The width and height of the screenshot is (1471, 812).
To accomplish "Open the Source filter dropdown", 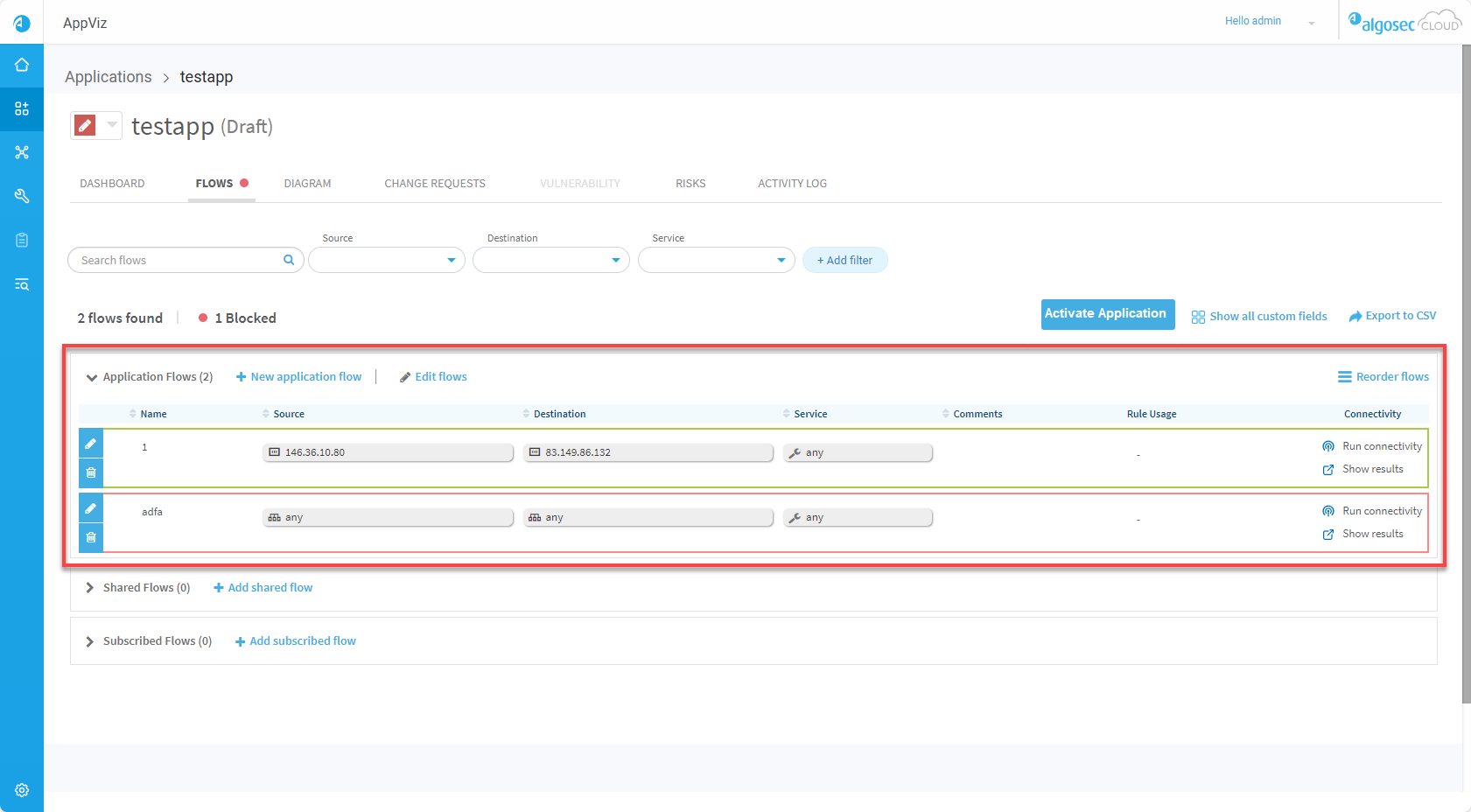I will click(x=387, y=260).
